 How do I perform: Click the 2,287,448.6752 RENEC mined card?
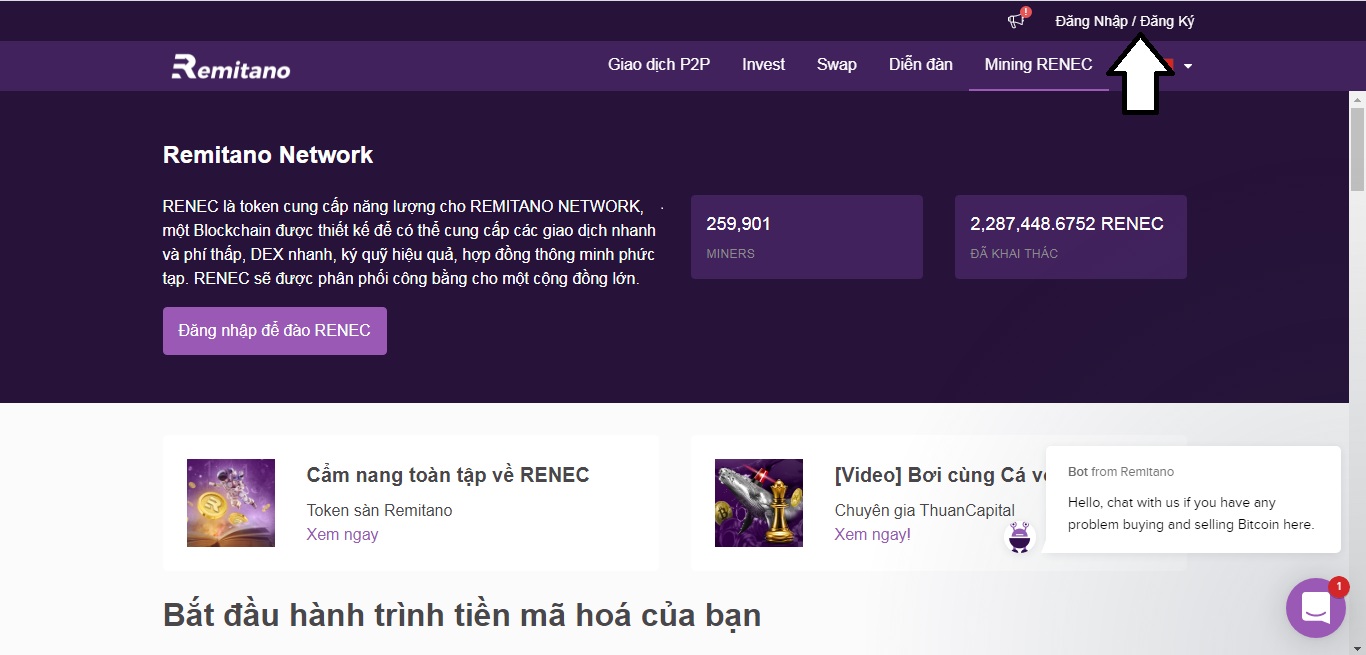click(x=1071, y=237)
